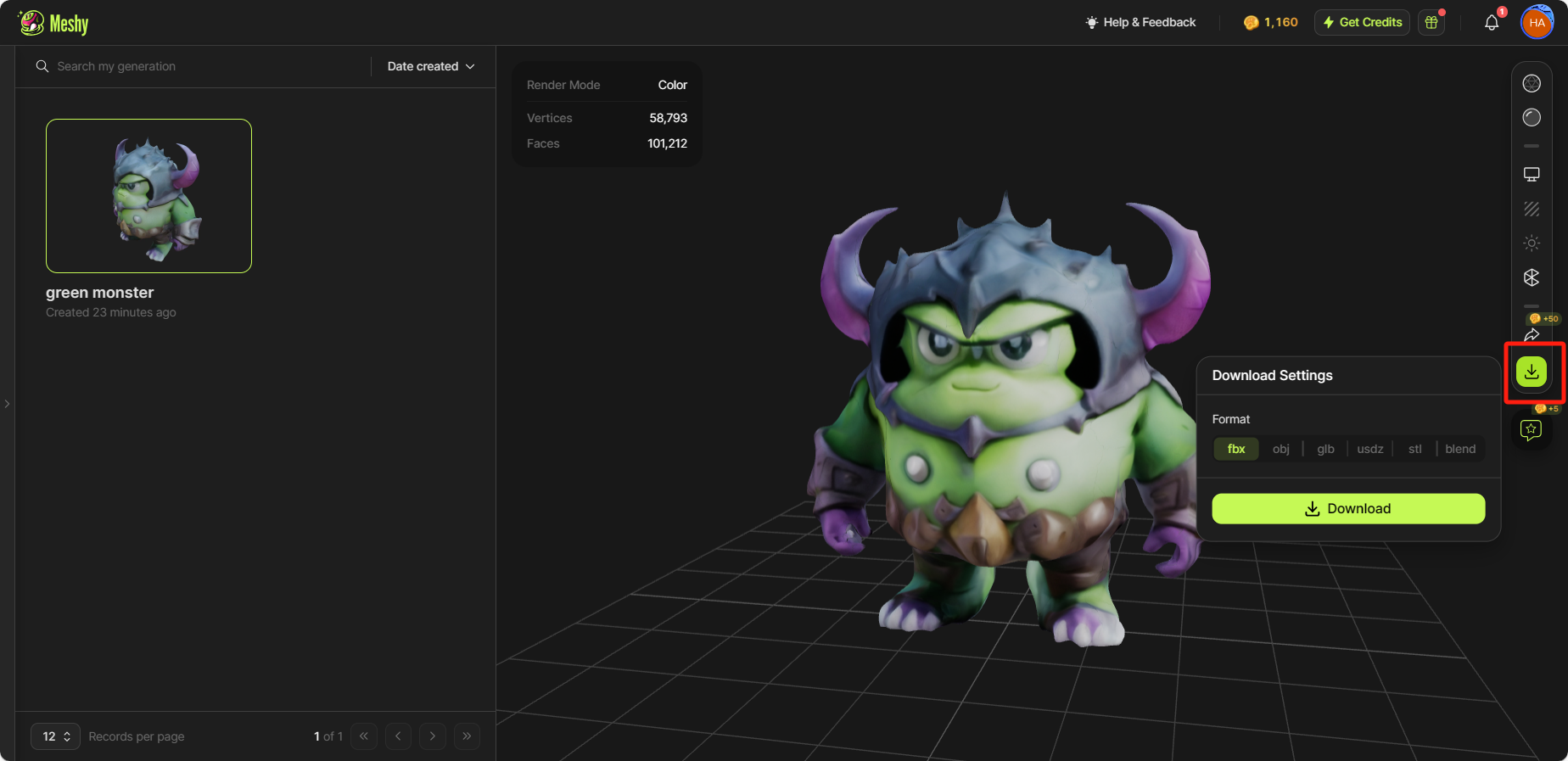The height and width of the screenshot is (761, 1568).
Task: Click the polygon mesh settings icon
Action: point(1532,277)
